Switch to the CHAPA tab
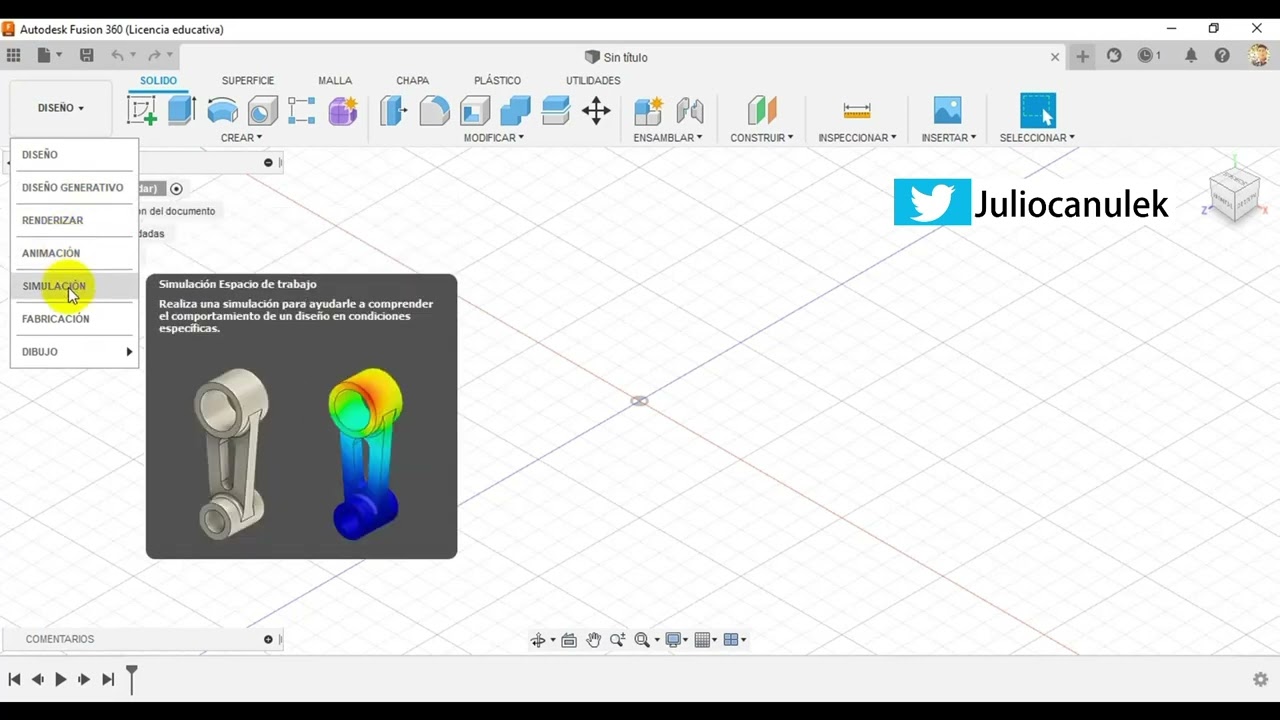 coord(412,80)
